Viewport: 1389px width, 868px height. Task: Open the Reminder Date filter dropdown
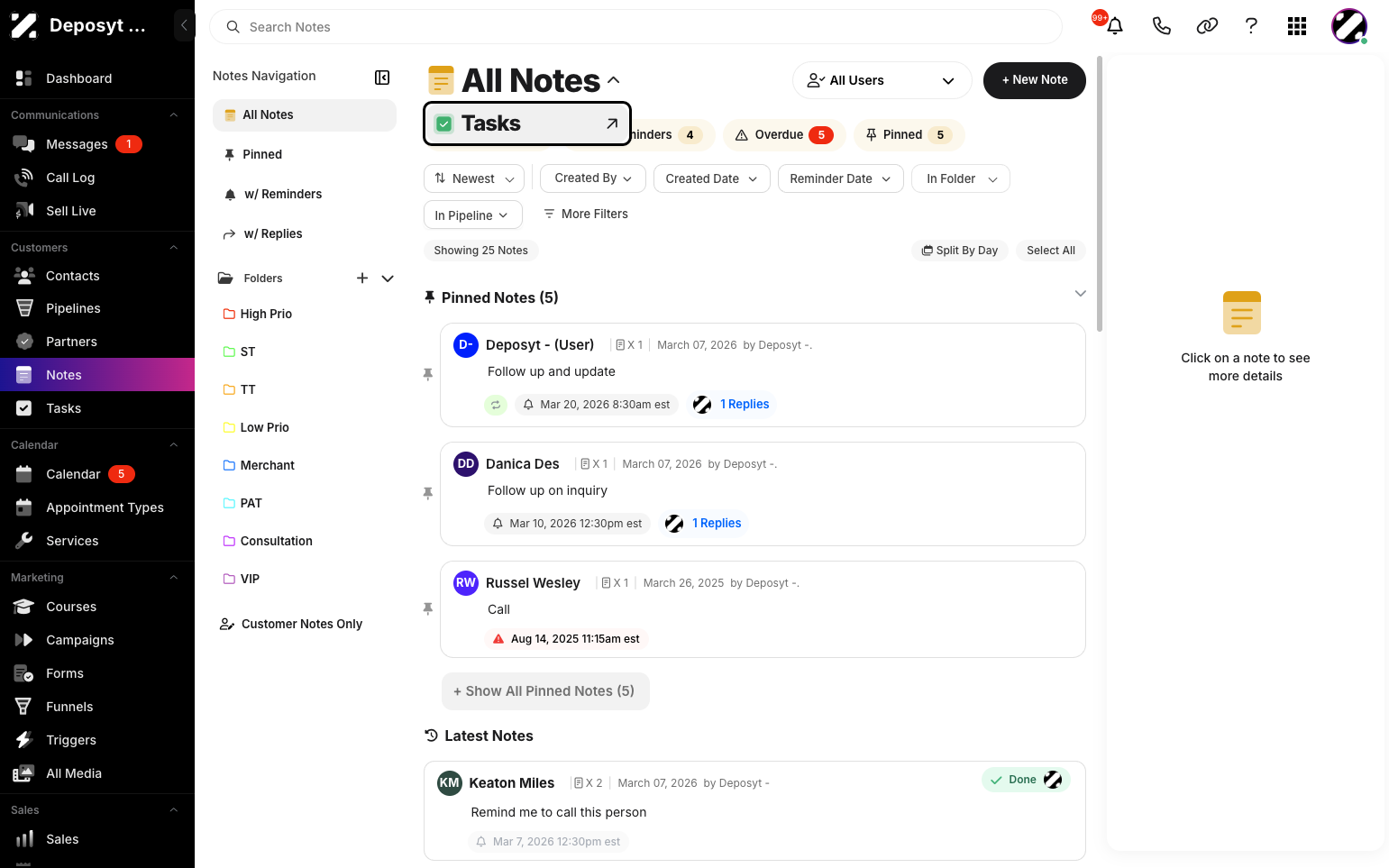[840, 178]
